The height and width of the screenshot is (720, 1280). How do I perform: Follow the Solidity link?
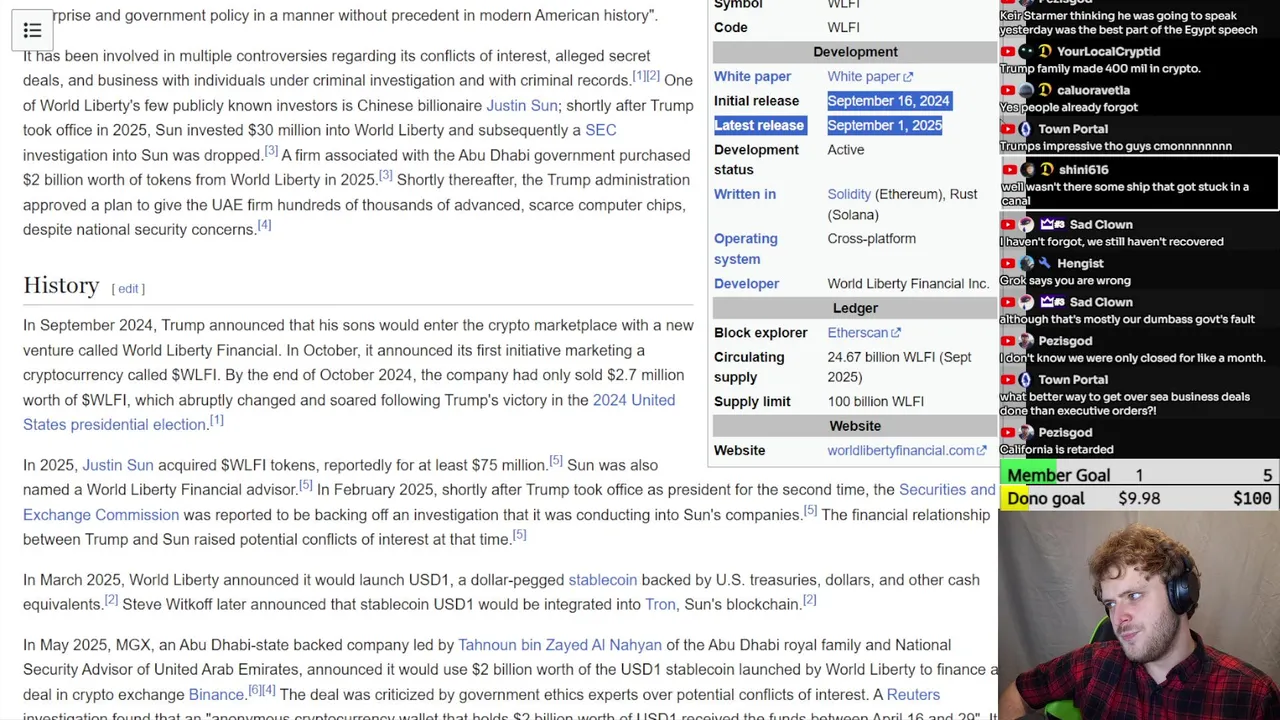tap(849, 195)
